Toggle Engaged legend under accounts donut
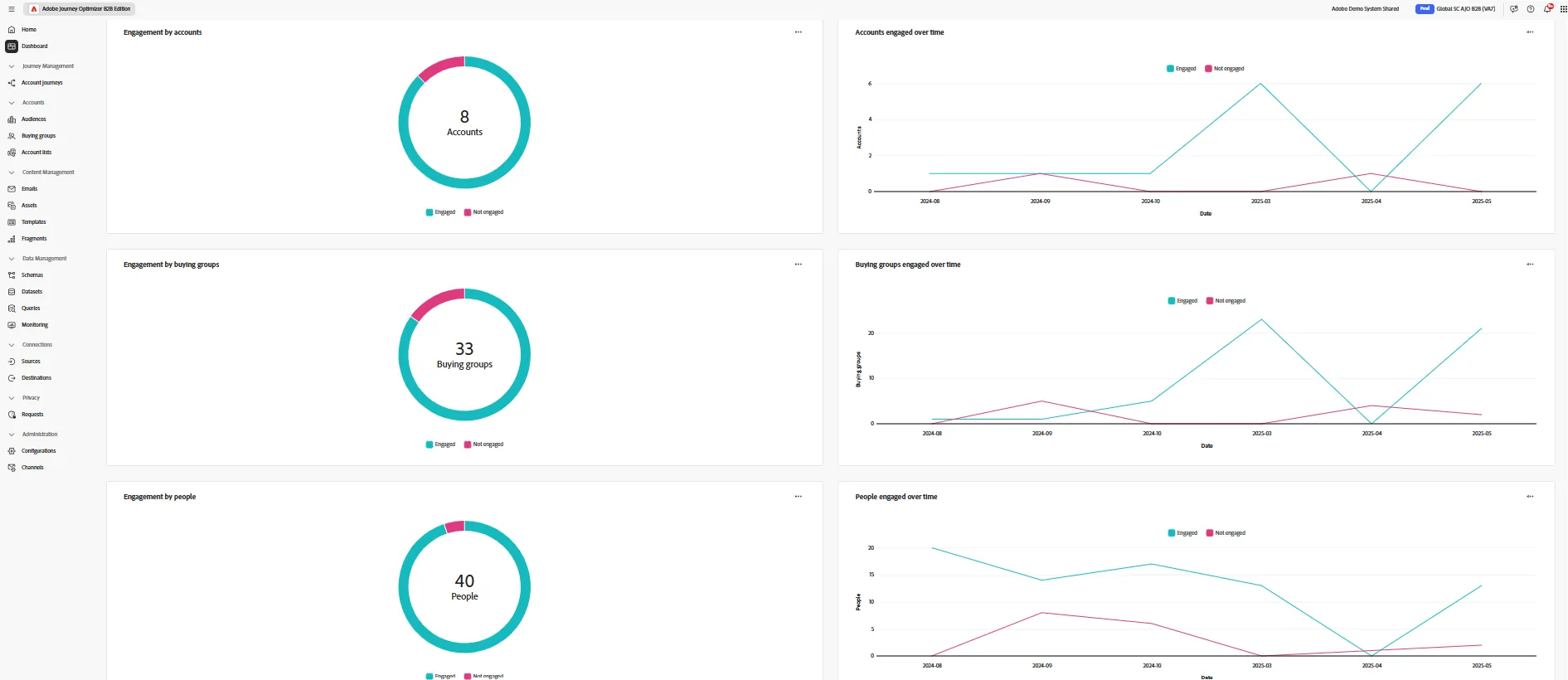This screenshot has height=680, width=1568. (440, 212)
